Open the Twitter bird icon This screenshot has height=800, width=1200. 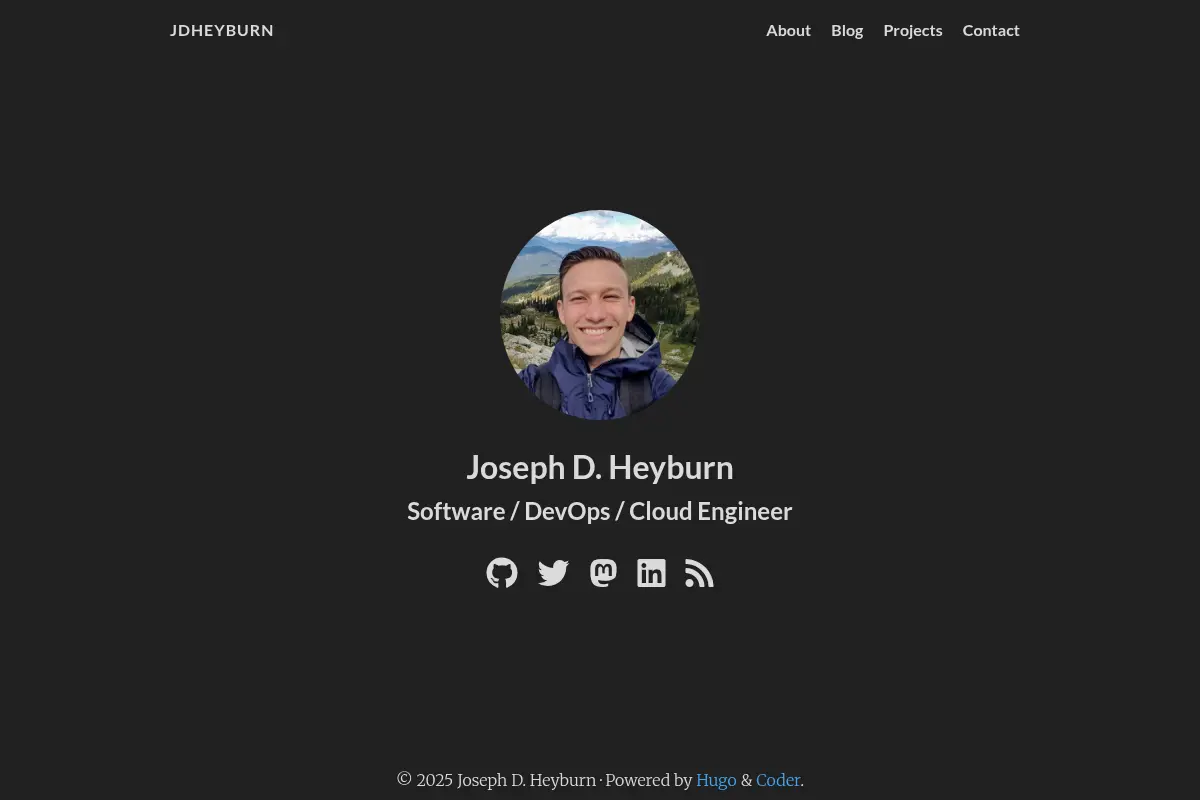click(553, 573)
